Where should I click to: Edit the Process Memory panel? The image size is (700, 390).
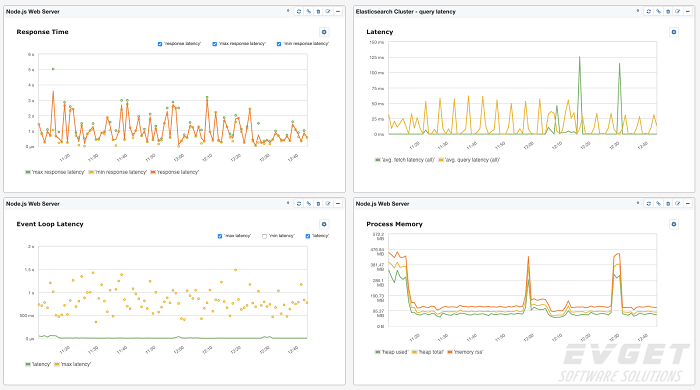[678, 204]
